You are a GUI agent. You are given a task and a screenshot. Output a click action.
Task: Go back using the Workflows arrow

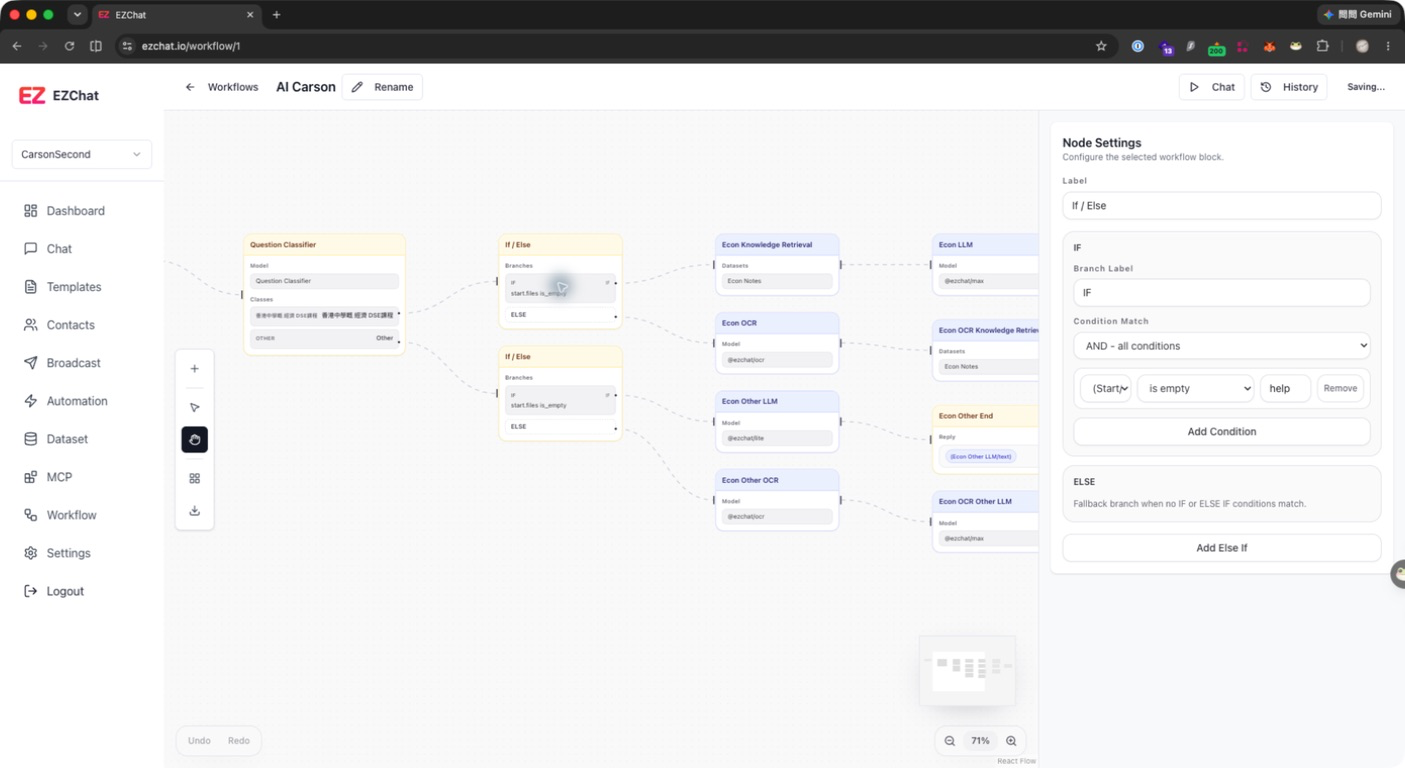click(190, 87)
